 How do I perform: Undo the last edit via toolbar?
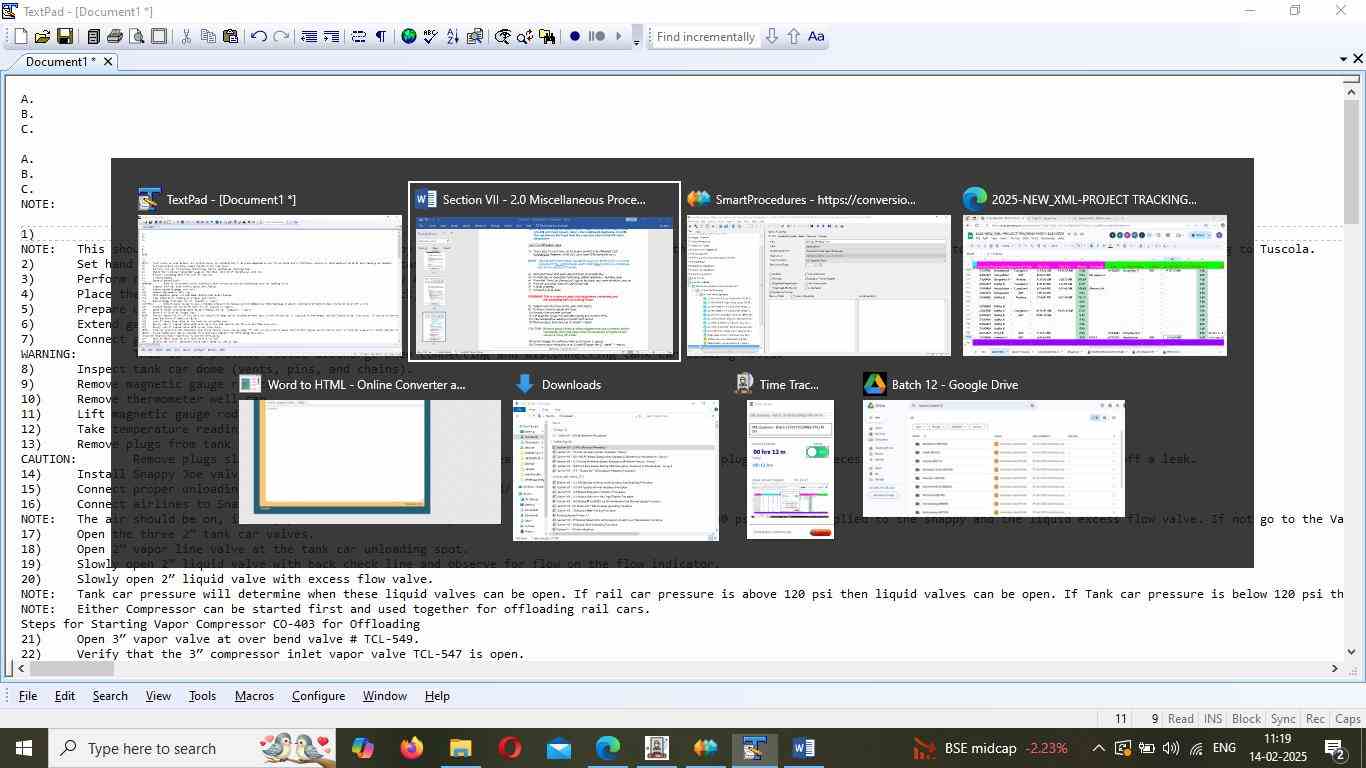tap(258, 36)
